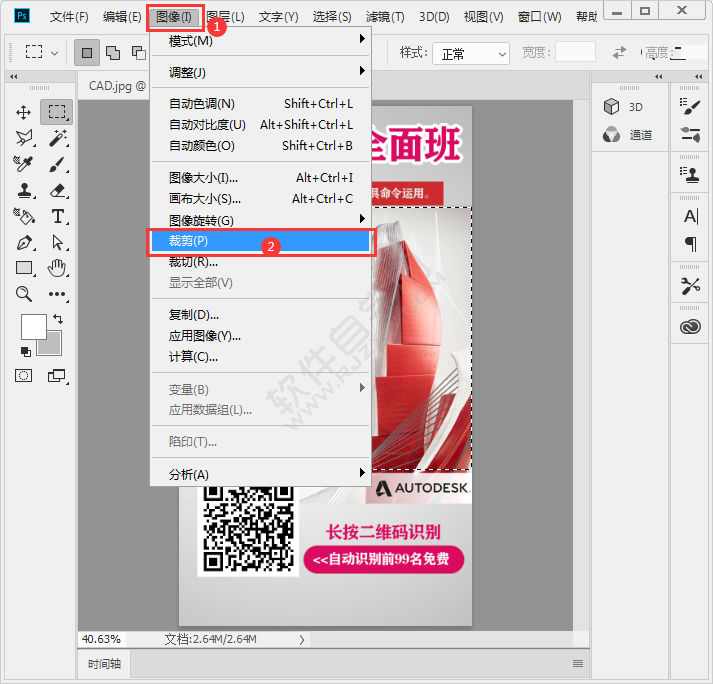
Task: Open the 滤镜(T) menu
Action: click(385, 17)
